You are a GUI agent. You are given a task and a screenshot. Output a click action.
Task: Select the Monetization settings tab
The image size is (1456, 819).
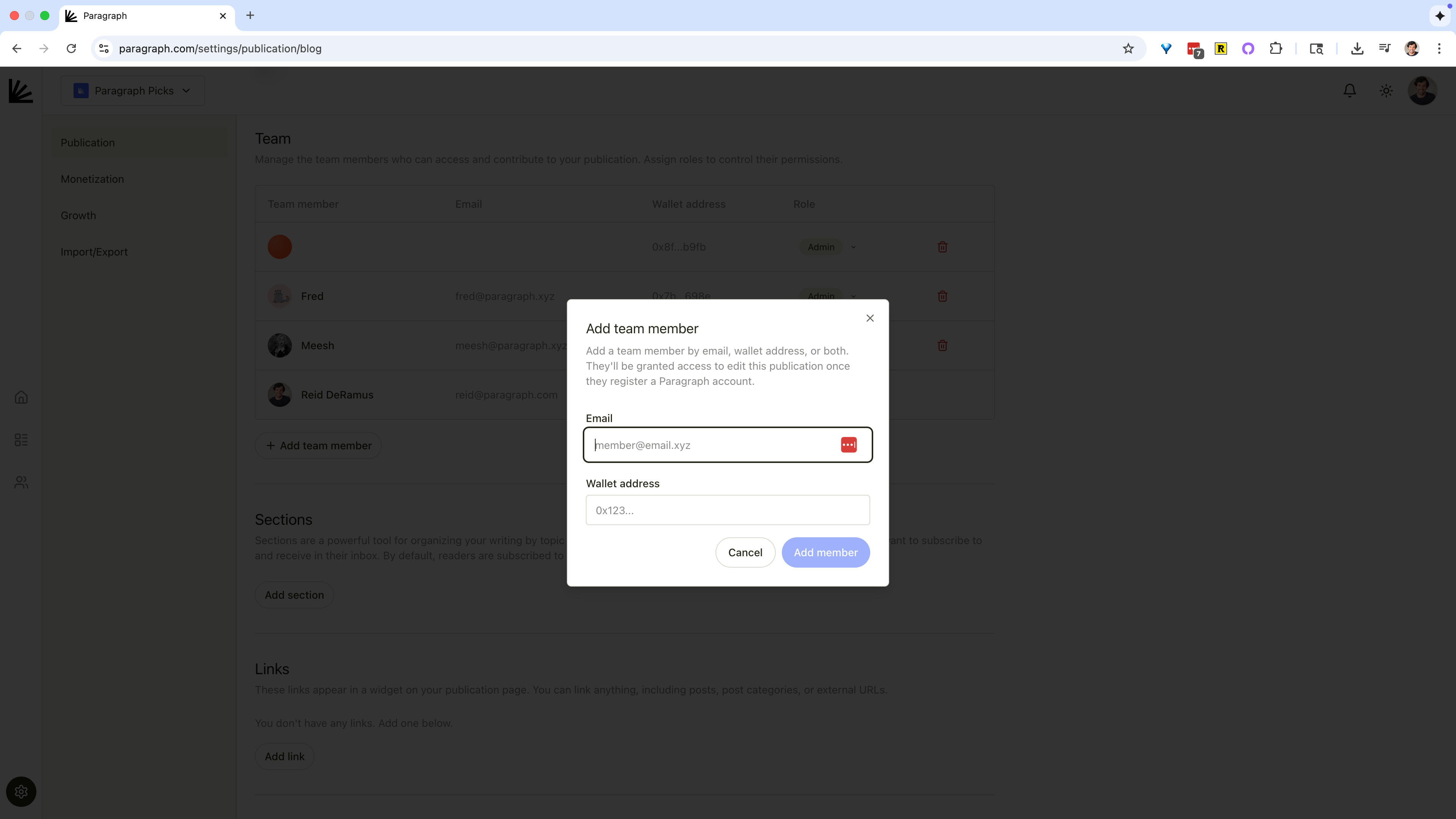point(92,179)
